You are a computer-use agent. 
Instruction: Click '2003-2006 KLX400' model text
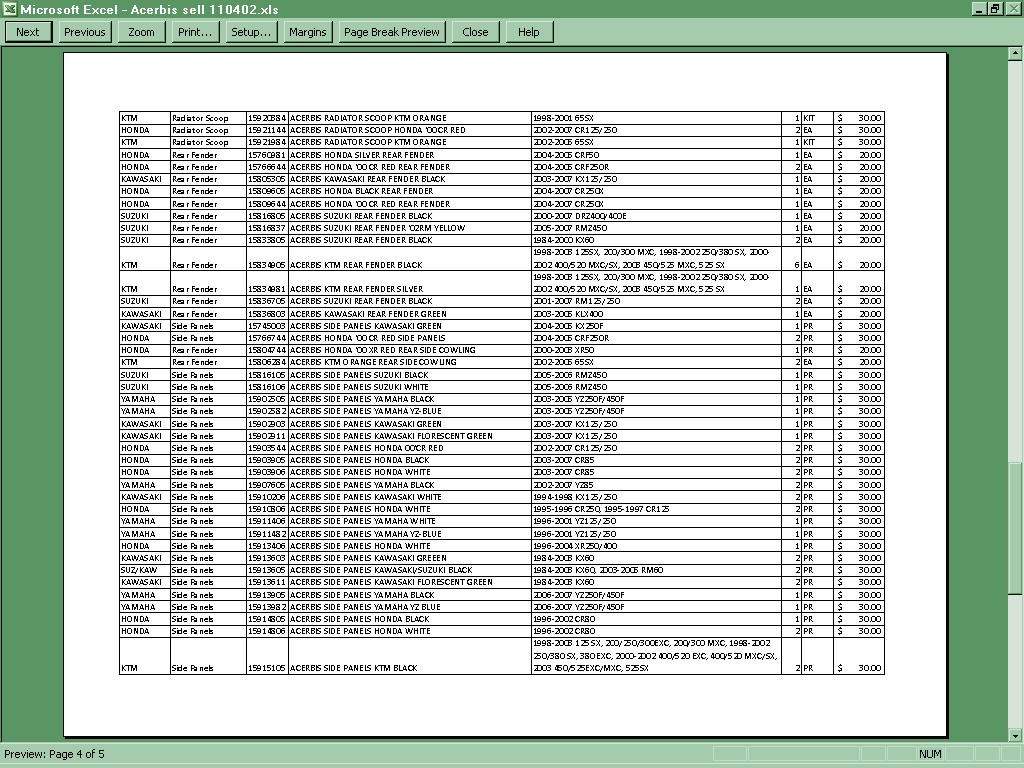coord(568,313)
